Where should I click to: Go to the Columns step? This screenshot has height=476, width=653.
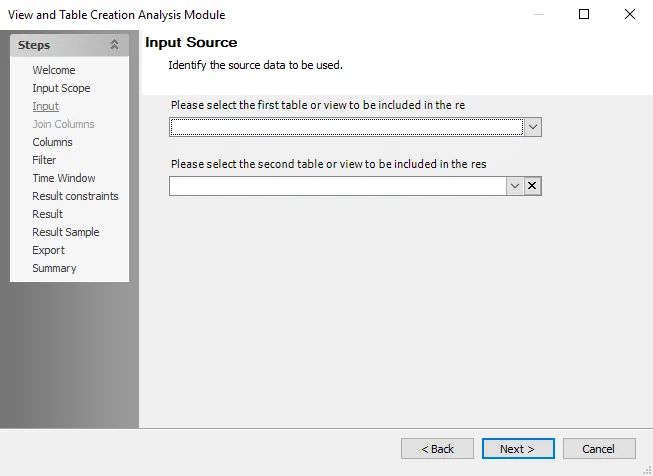[x=52, y=142]
